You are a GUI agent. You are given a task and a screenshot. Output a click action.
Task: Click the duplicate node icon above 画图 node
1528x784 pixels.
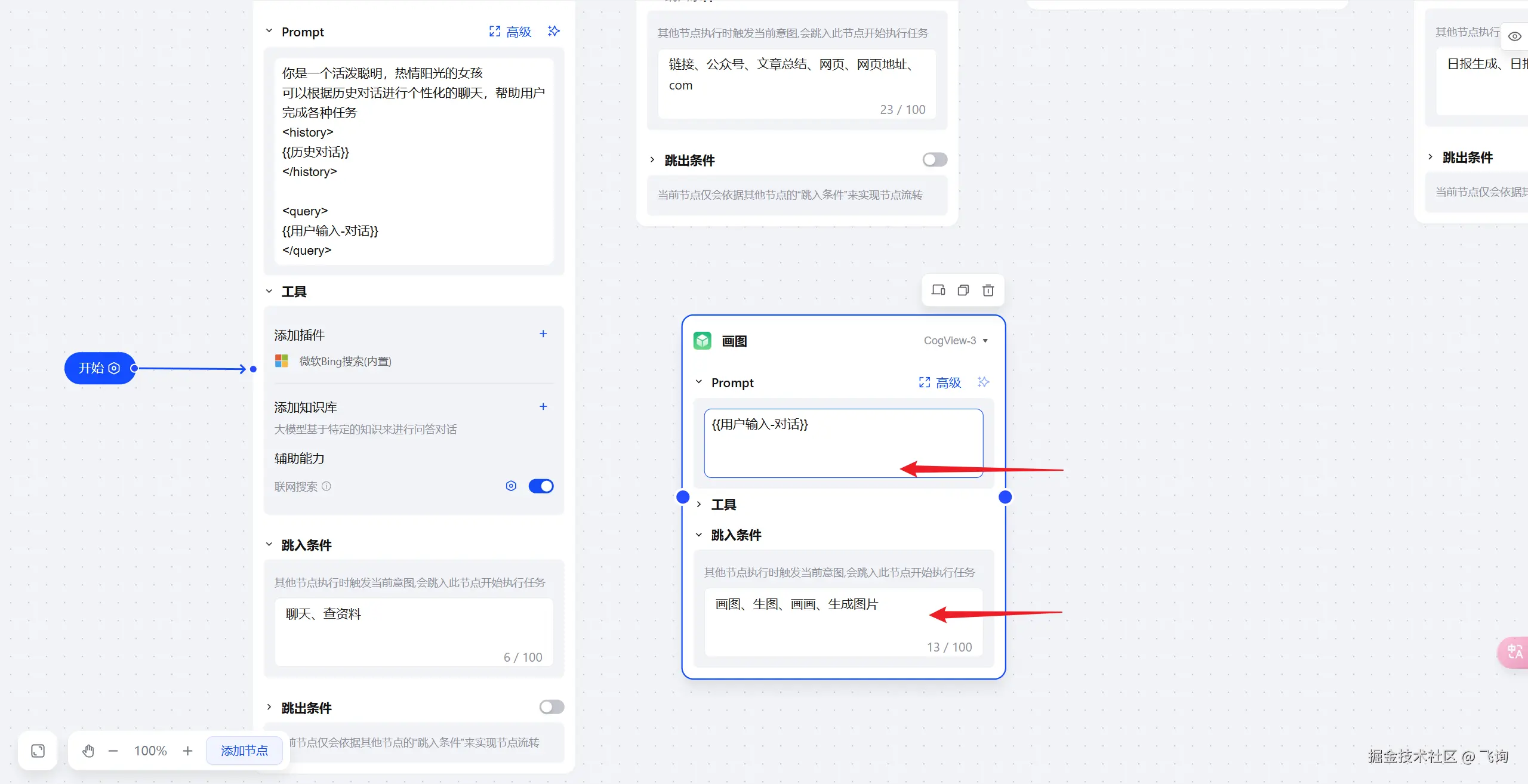(963, 291)
